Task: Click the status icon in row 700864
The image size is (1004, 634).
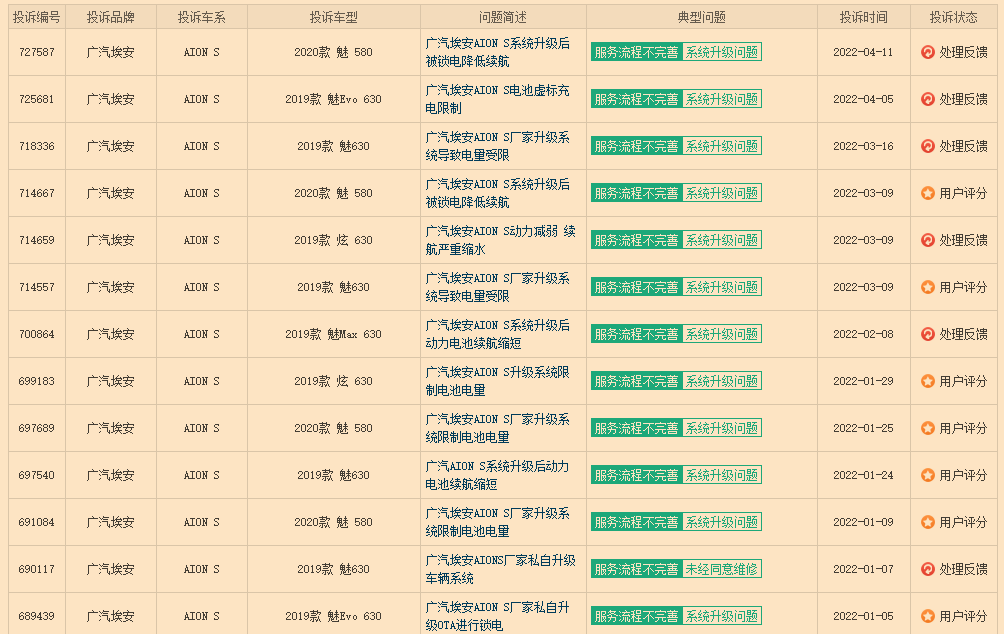Action: (x=927, y=334)
